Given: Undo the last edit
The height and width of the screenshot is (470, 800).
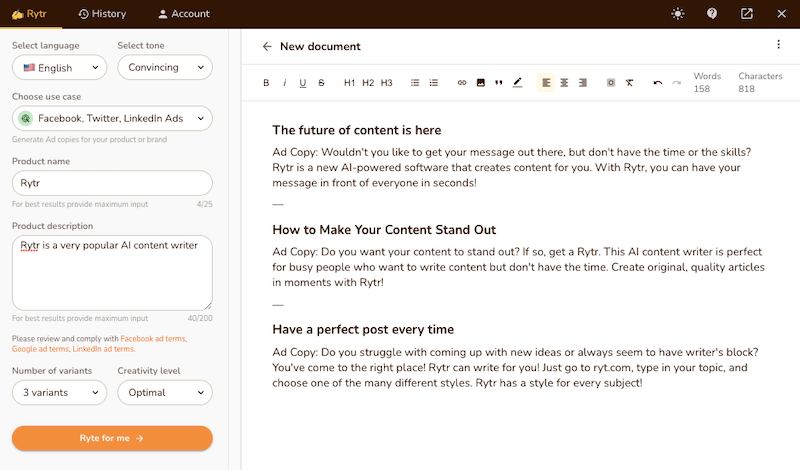Looking at the screenshot, I should [658, 83].
